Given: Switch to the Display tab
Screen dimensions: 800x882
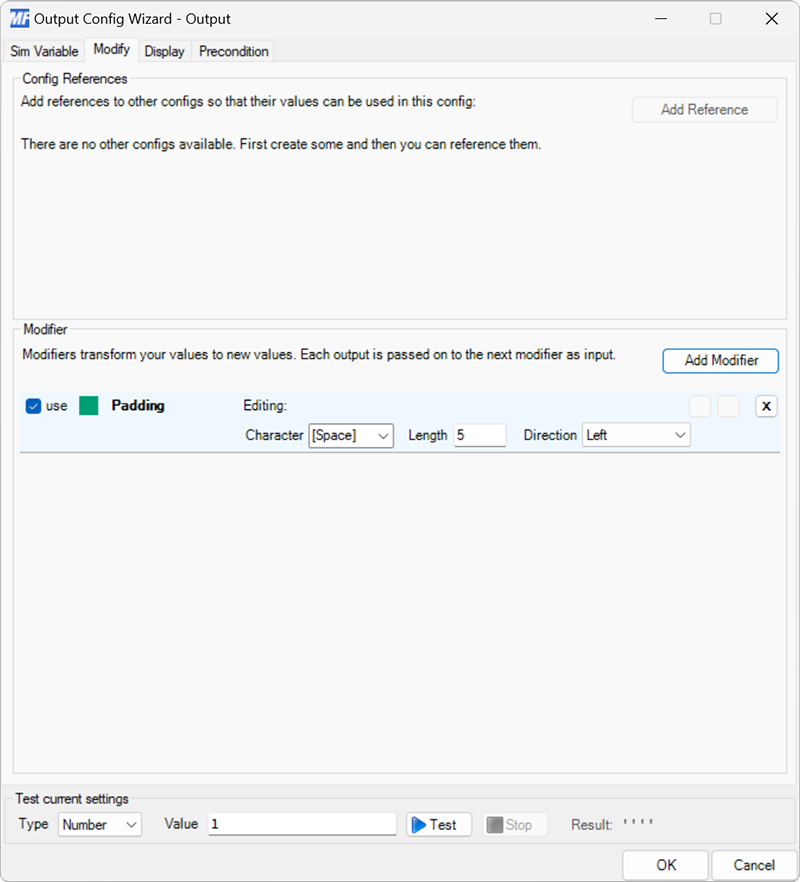Looking at the screenshot, I should [164, 50].
